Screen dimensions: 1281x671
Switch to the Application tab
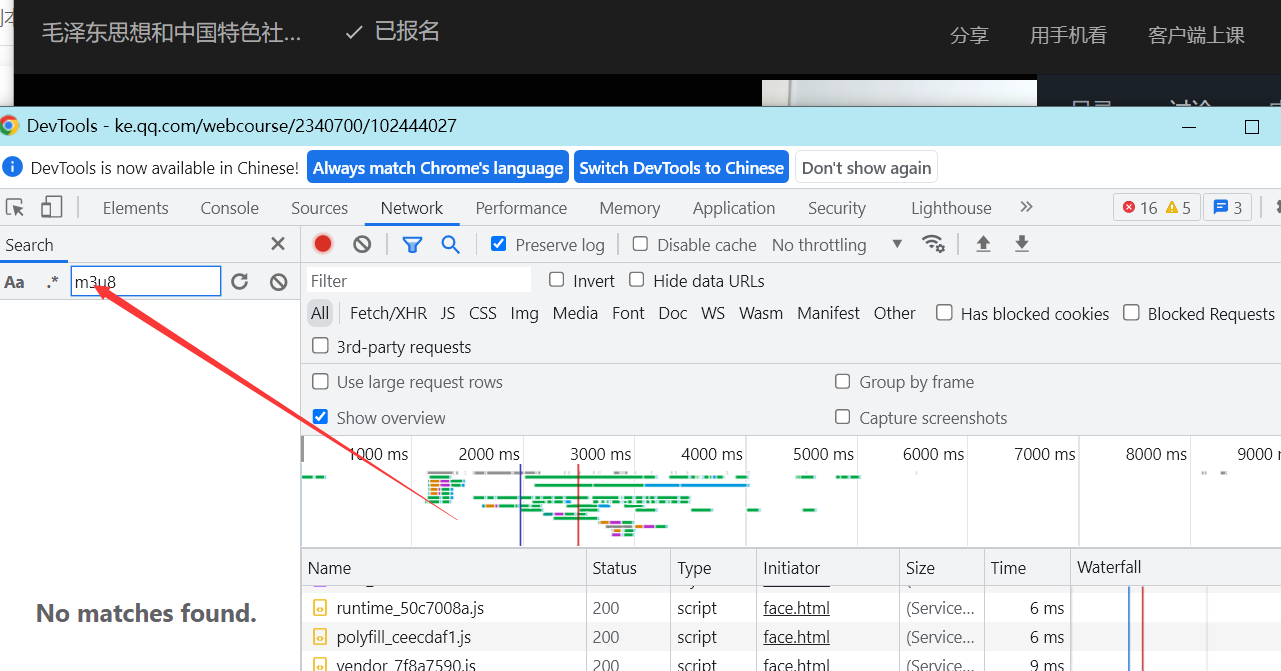[734, 208]
